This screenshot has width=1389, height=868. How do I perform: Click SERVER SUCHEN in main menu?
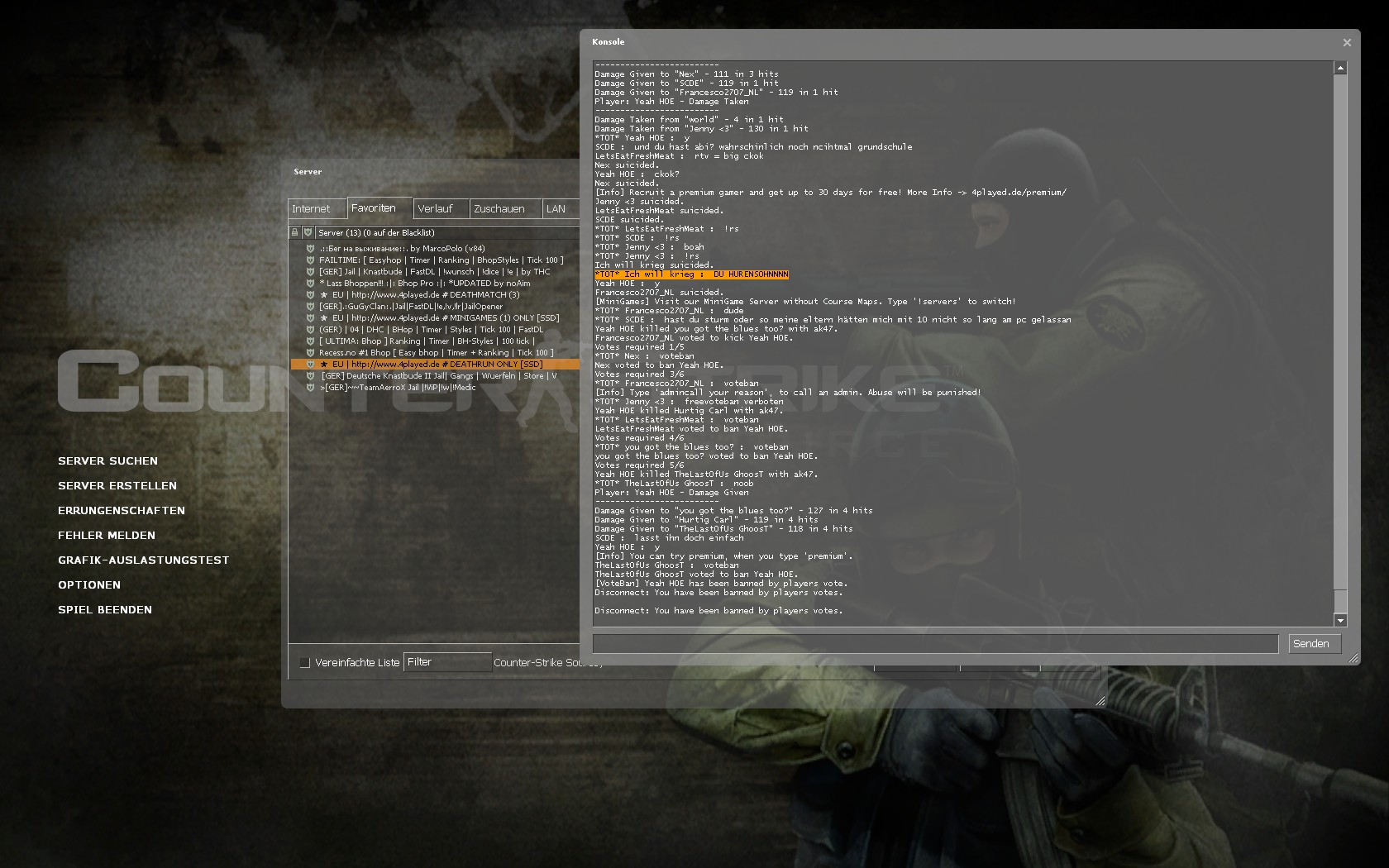pos(107,460)
